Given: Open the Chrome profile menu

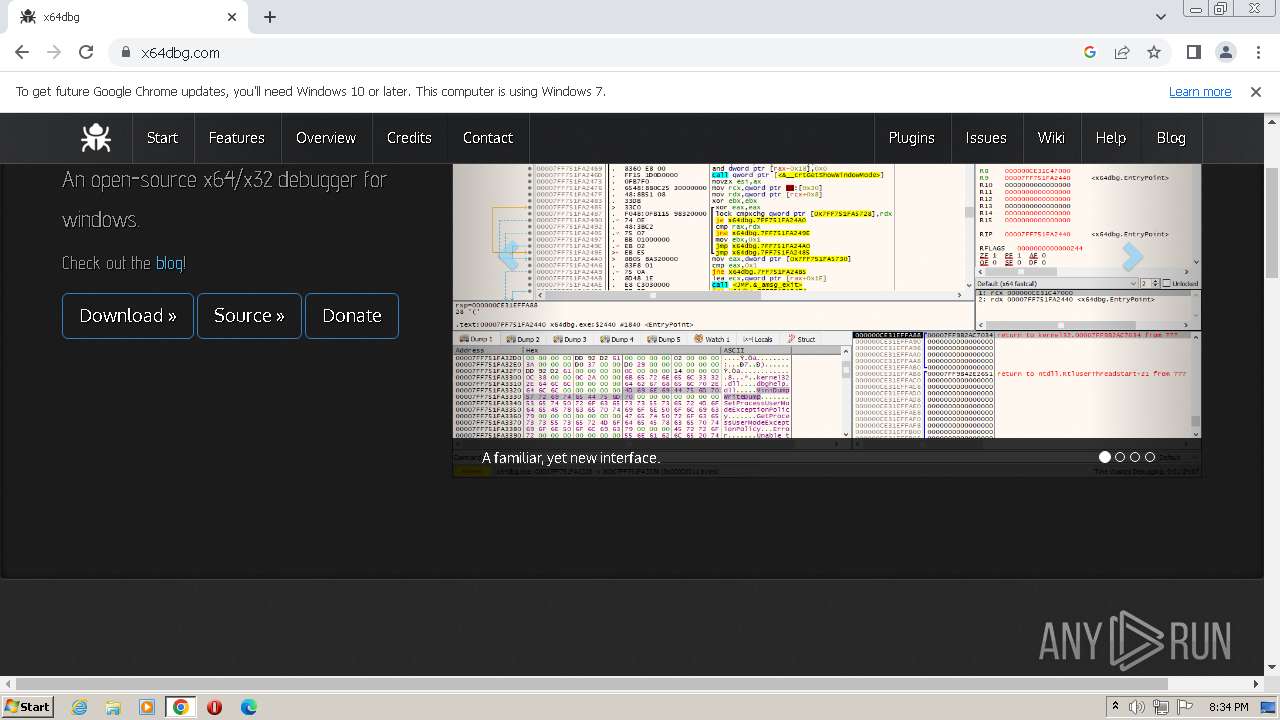Looking at the screenshot, I should (x=1225, y=53).
